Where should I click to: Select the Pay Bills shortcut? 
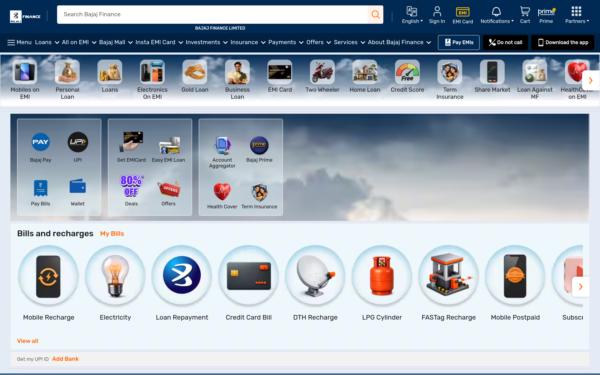click(x=41, y=188)
